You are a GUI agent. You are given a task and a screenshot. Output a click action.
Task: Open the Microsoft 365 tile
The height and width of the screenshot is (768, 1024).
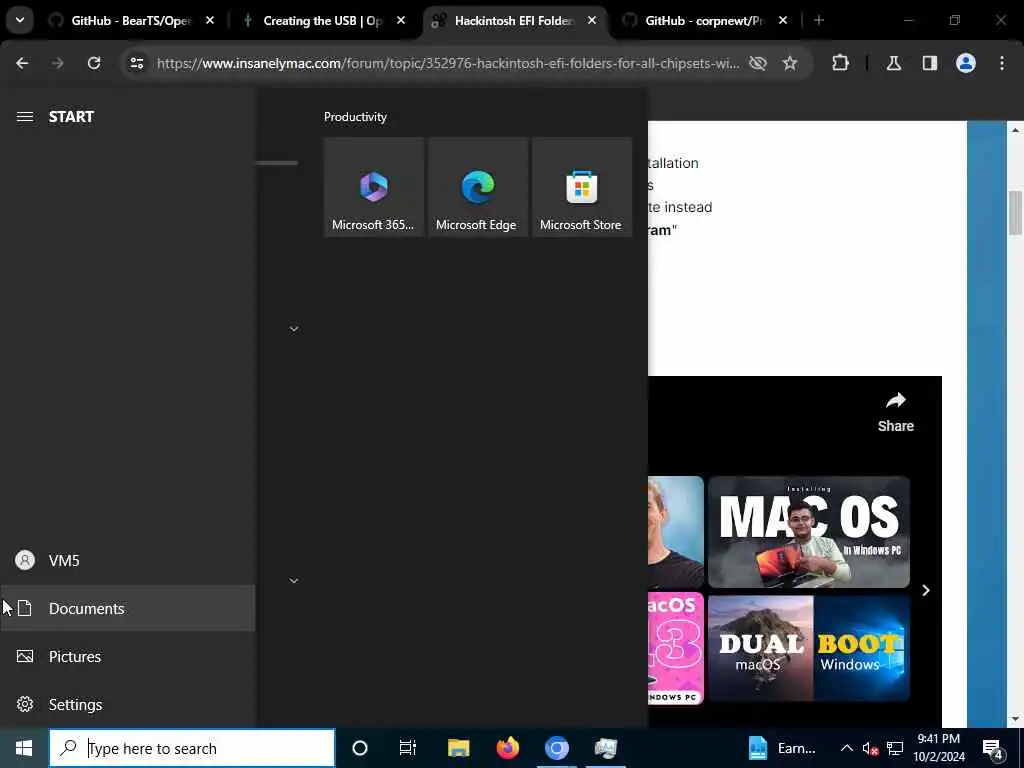(x=374, y=187)
